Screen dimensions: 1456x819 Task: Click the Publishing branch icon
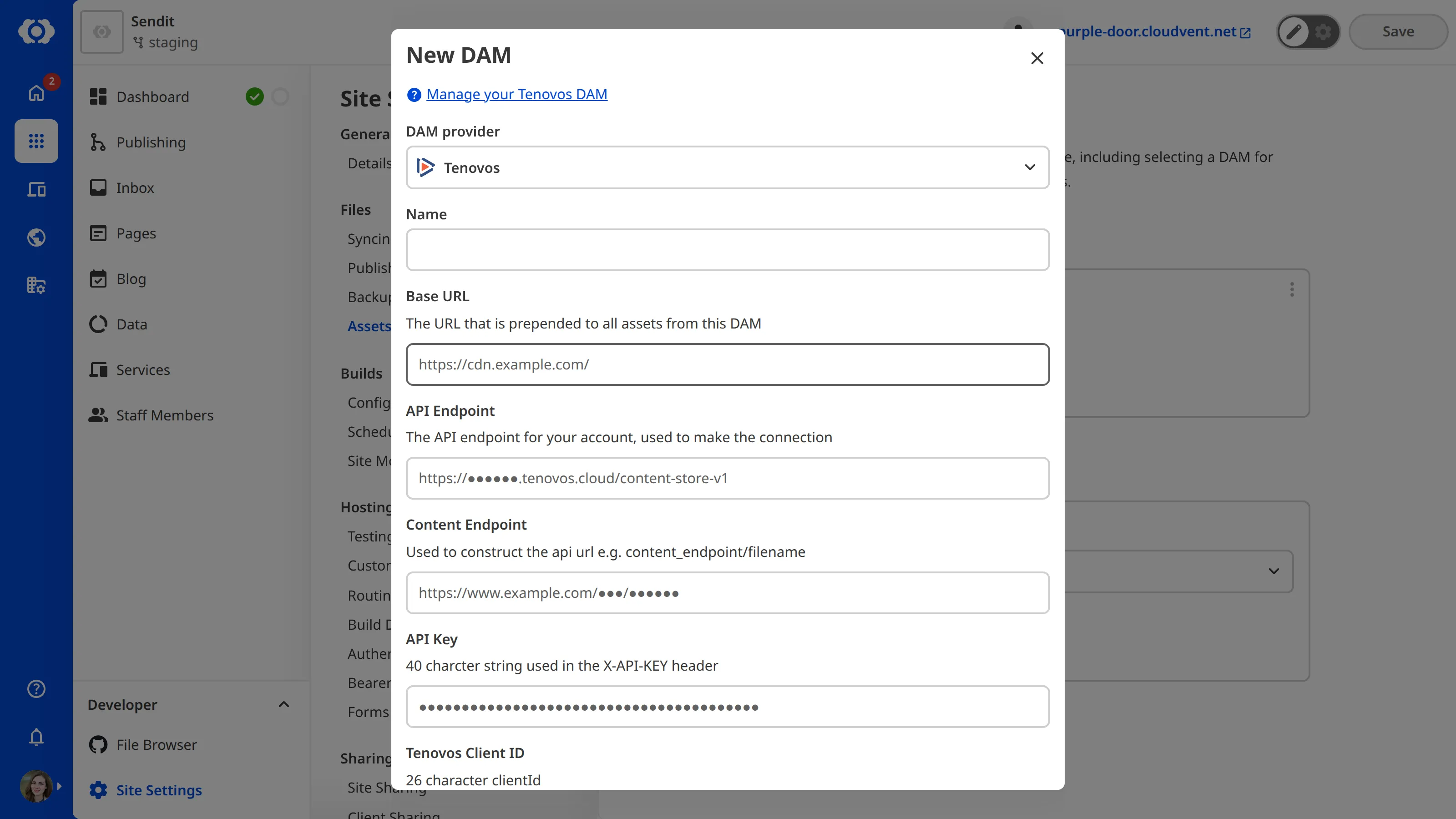pyautogui.click(x=98, y=142)
